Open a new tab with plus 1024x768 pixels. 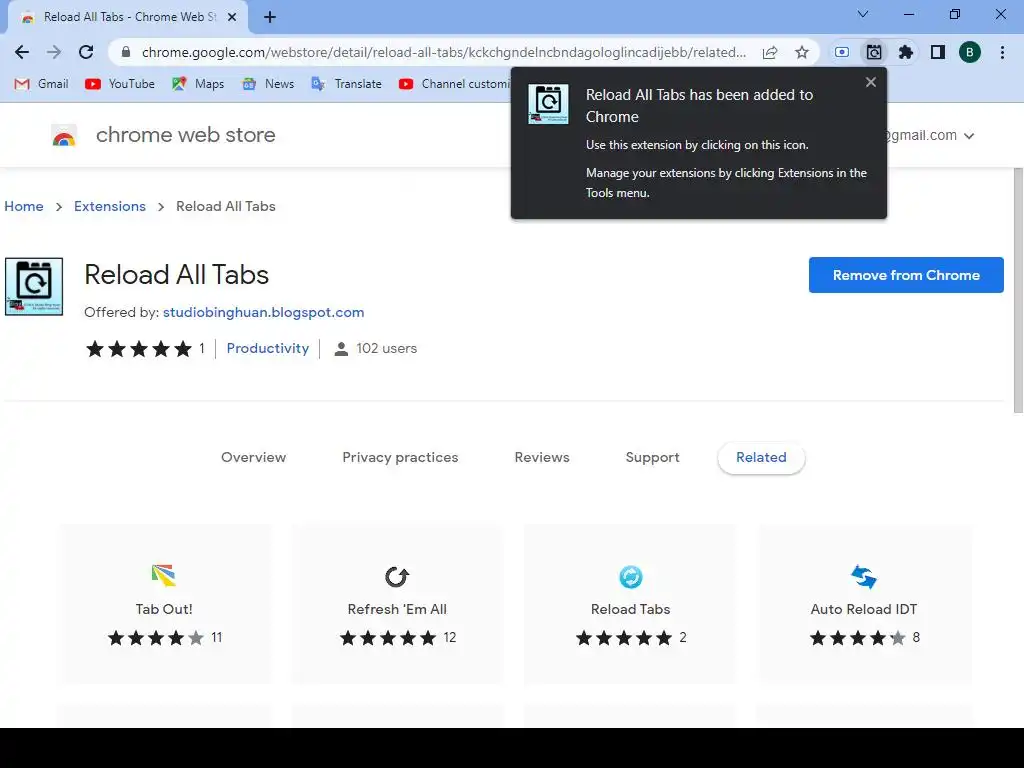(x=270, y=18)
